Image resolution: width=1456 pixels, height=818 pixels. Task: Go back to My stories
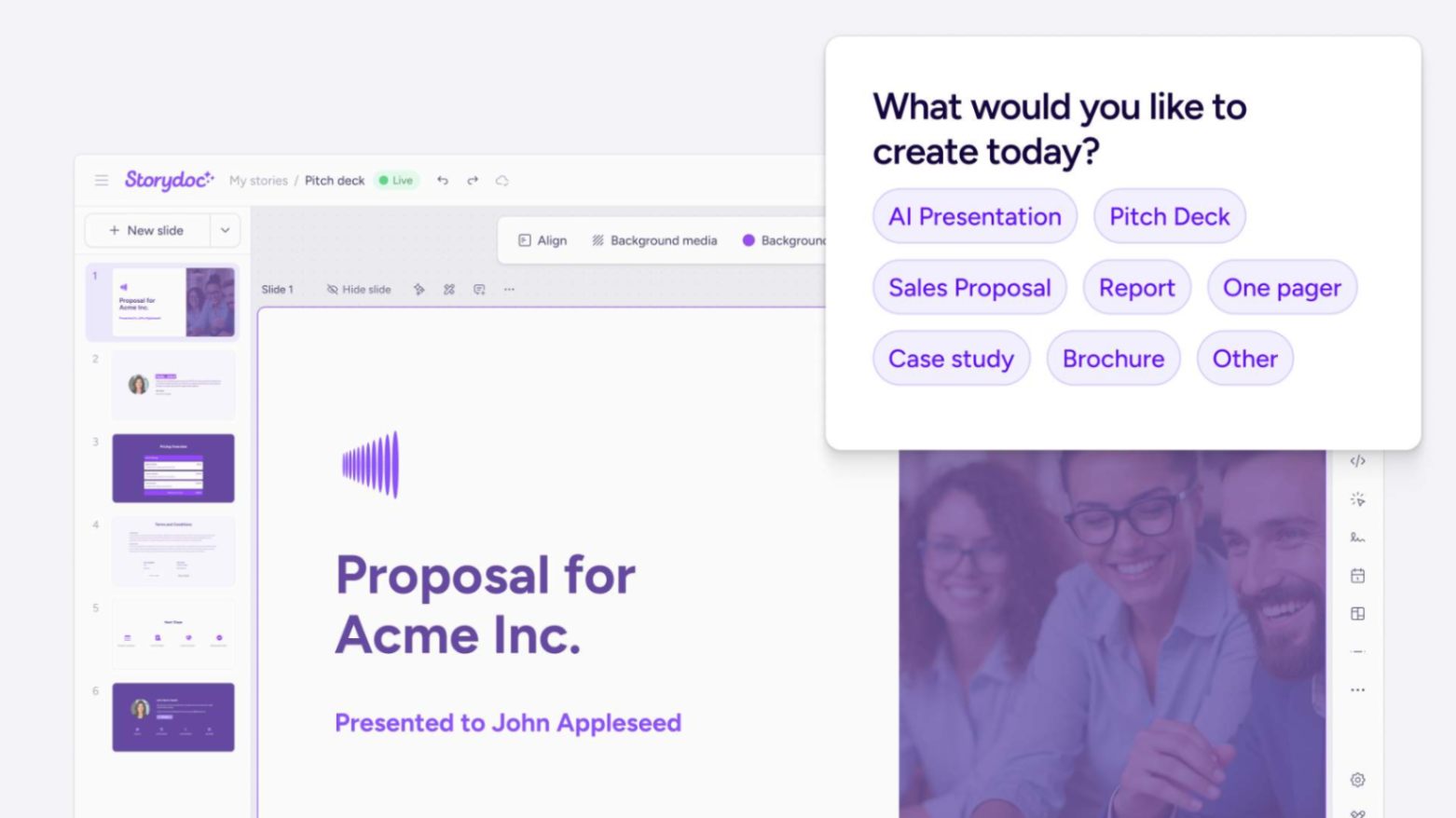(258, 180)
